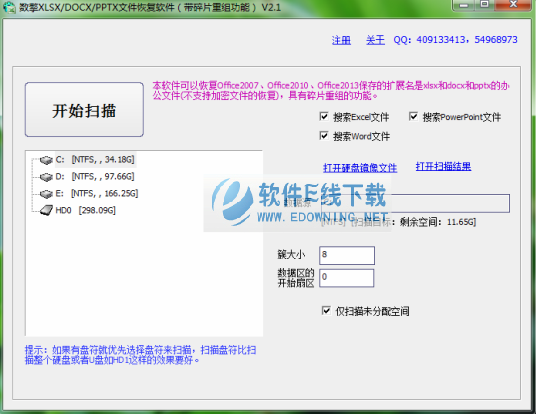Viewport: 536px width, 414px height.
Task: Click the 簇大小 cluster size input field
Action: coord(347,255)
